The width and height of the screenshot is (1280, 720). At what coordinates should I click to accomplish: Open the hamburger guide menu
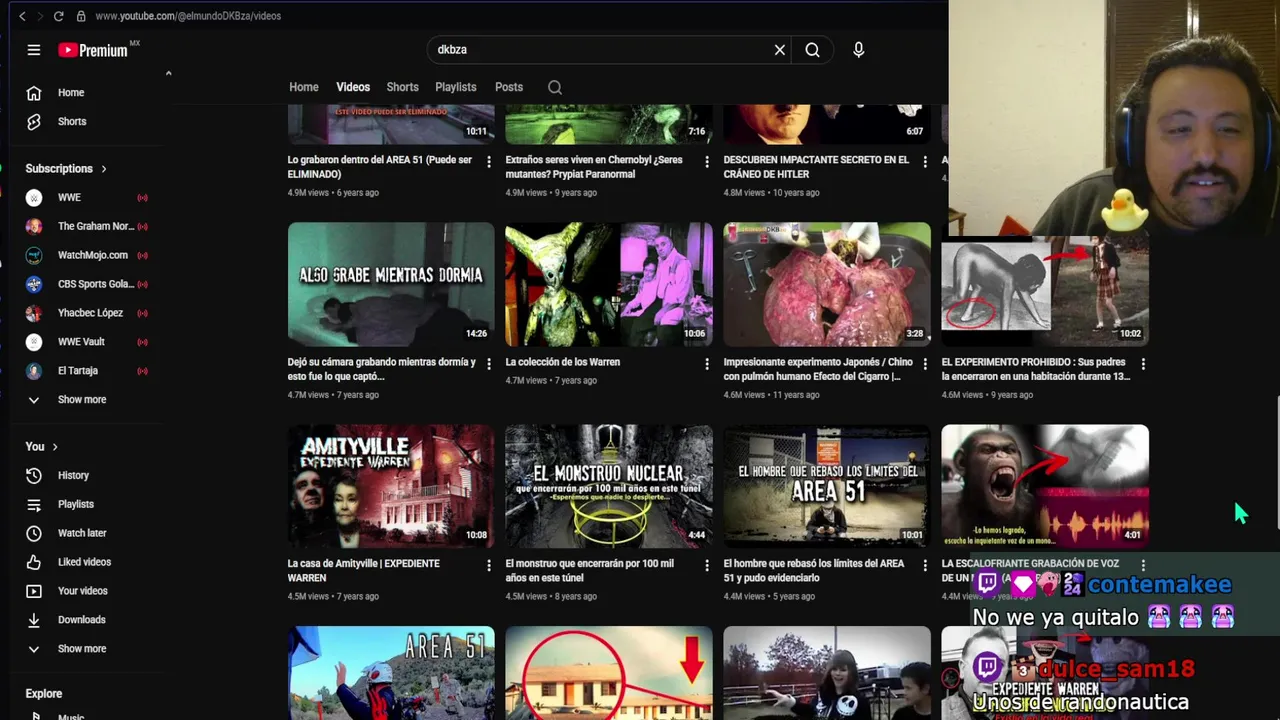point(34,50)
